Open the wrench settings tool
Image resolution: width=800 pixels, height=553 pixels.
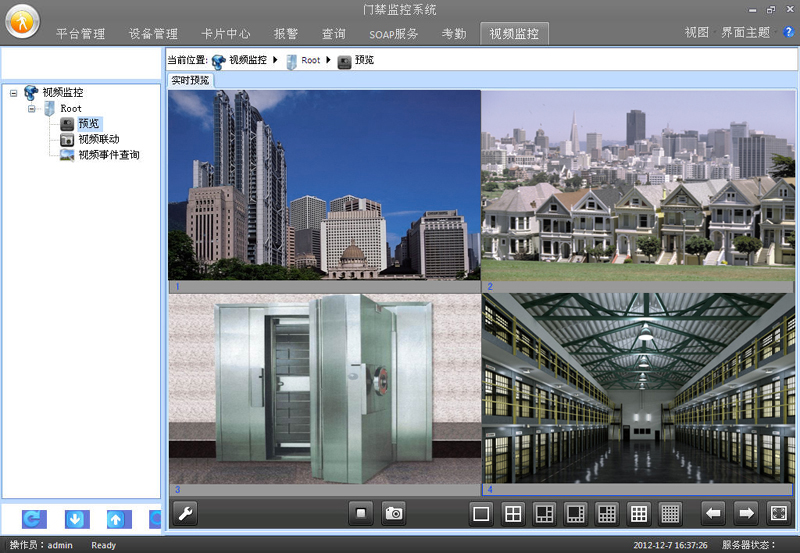[x=184, y=514]
